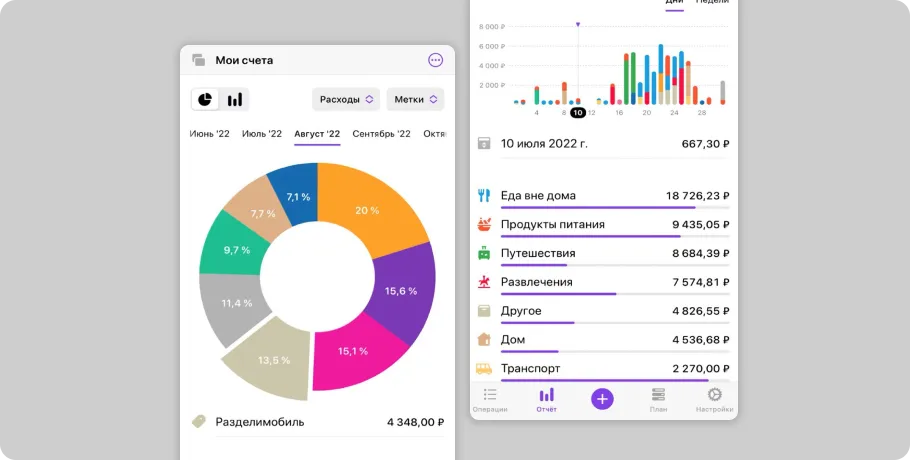This screenshot has width=910, height=460.
Task: Switch to pie chart view
Action: point(206,99)
